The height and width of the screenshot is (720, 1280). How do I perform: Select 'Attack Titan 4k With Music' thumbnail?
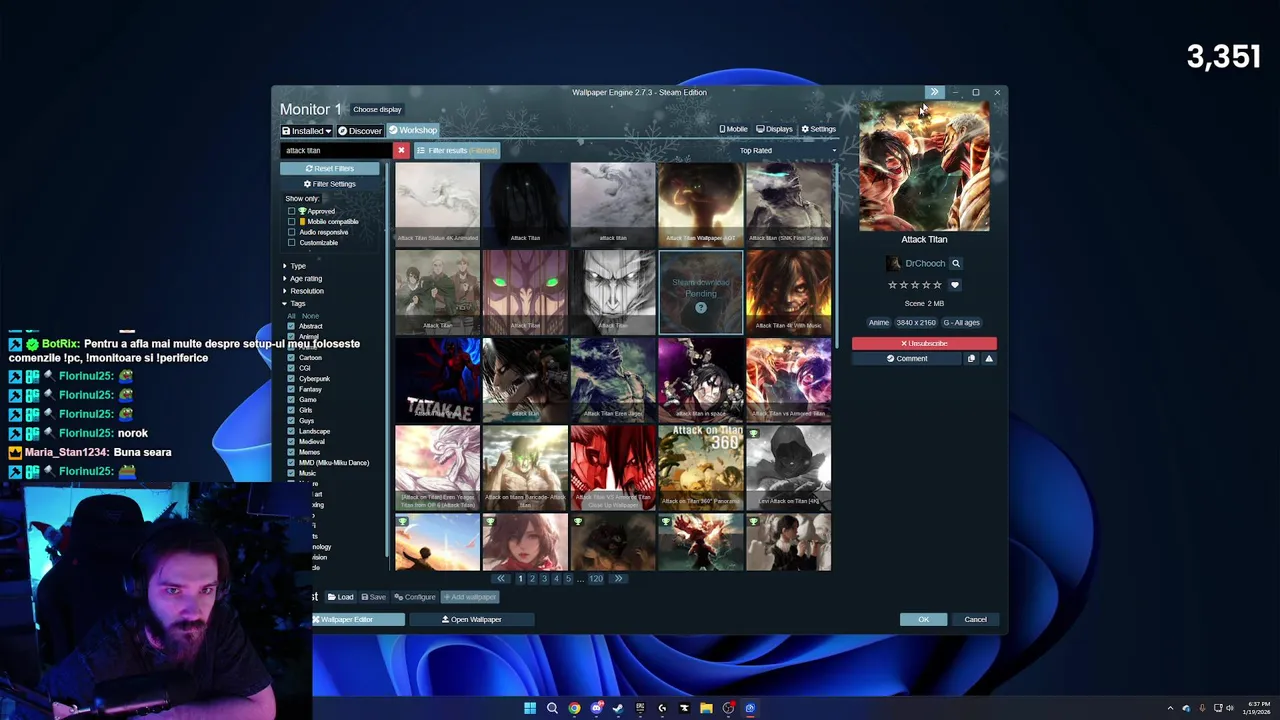click(788, 291)
